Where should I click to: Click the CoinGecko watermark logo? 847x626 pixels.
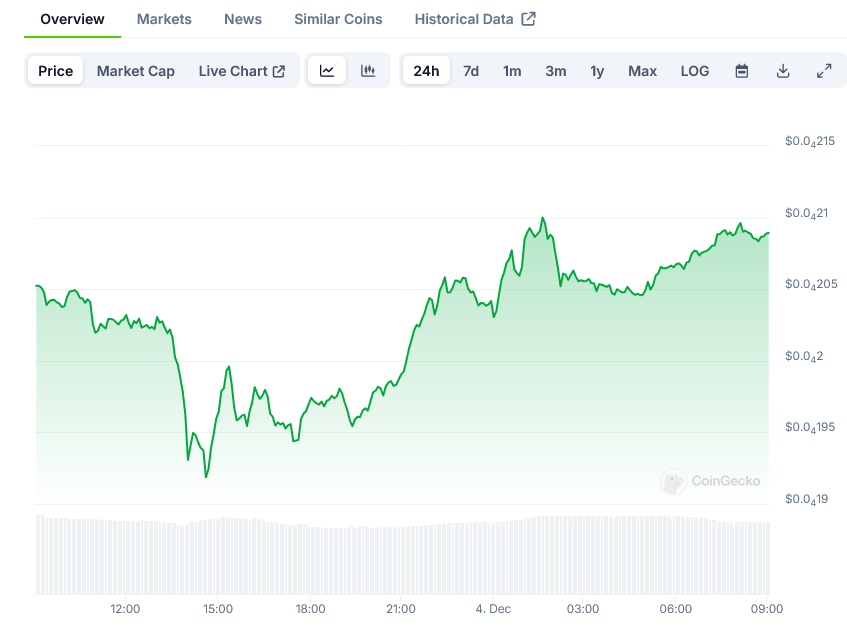[x=710, y=482]
